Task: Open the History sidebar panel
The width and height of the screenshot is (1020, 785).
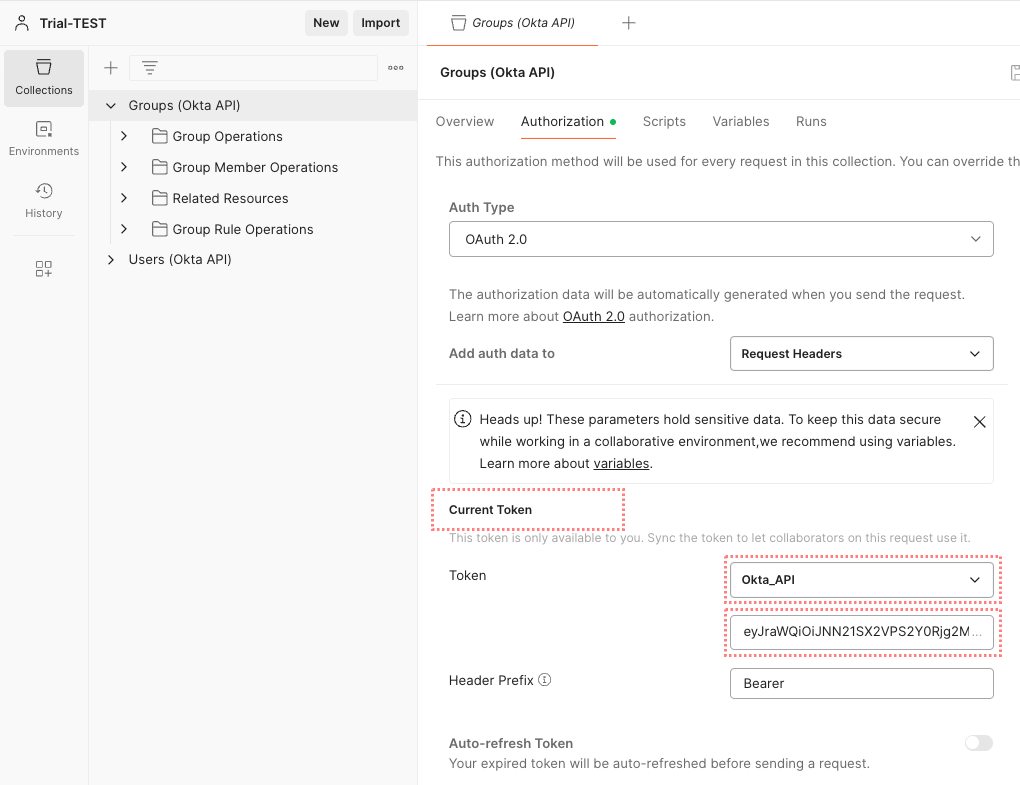Action: click(44, 200)
